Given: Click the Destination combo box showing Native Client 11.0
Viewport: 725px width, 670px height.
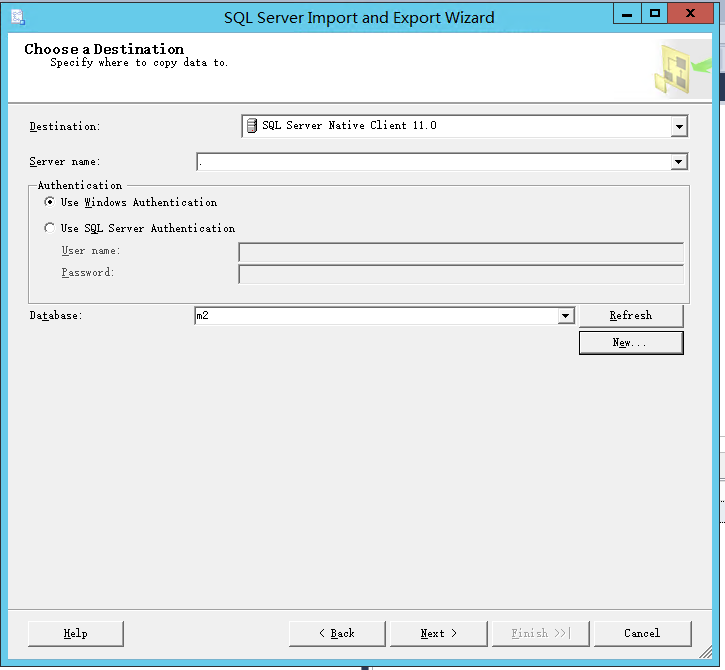Looking at the screenshot, I should (465, 126).
